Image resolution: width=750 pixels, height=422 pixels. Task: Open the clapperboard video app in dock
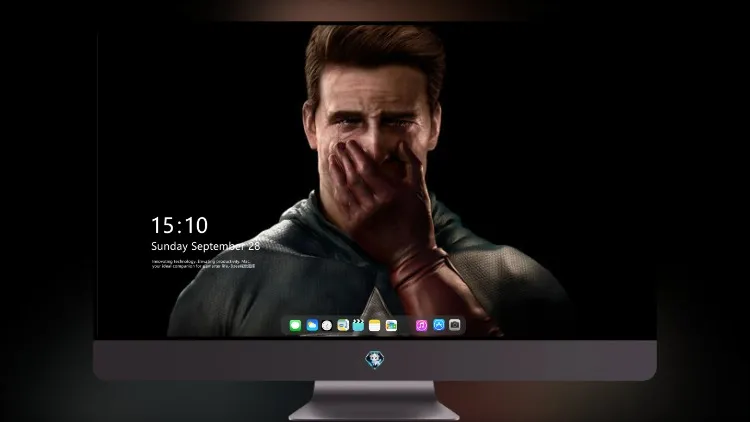coord(358,325)
